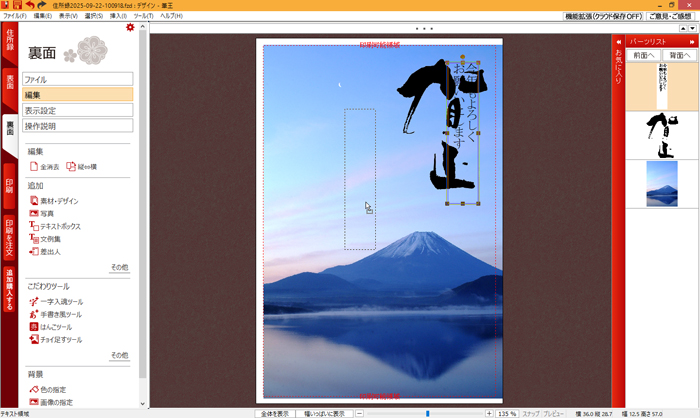The height and width of the screenshot is (418, 700).
Task: Toggle the スナップ snap option
Action: click(531, 413)
